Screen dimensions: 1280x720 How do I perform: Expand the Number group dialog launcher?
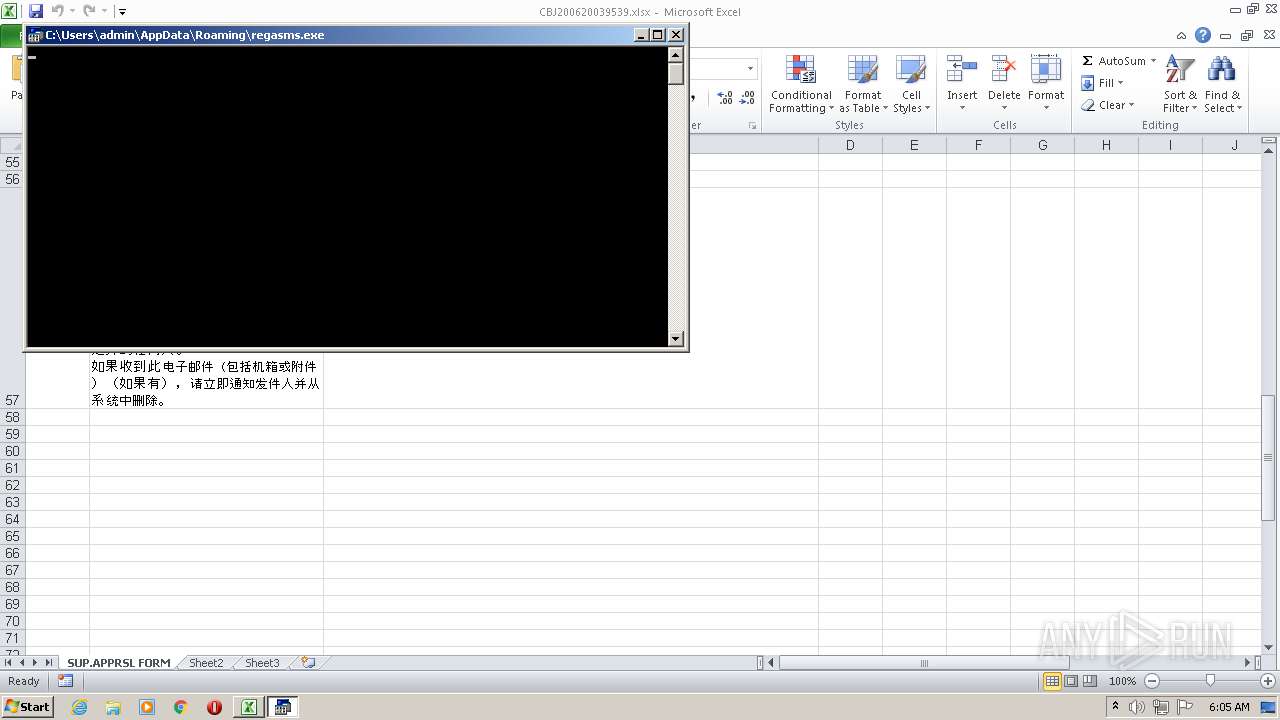(752, 126)
